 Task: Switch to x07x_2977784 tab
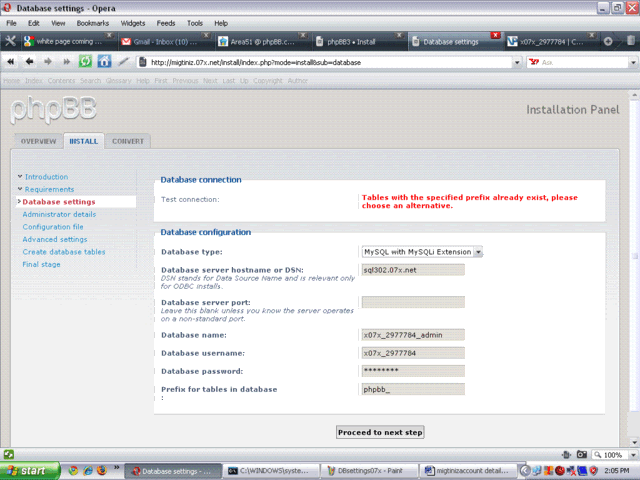click(x=551, y=42)
